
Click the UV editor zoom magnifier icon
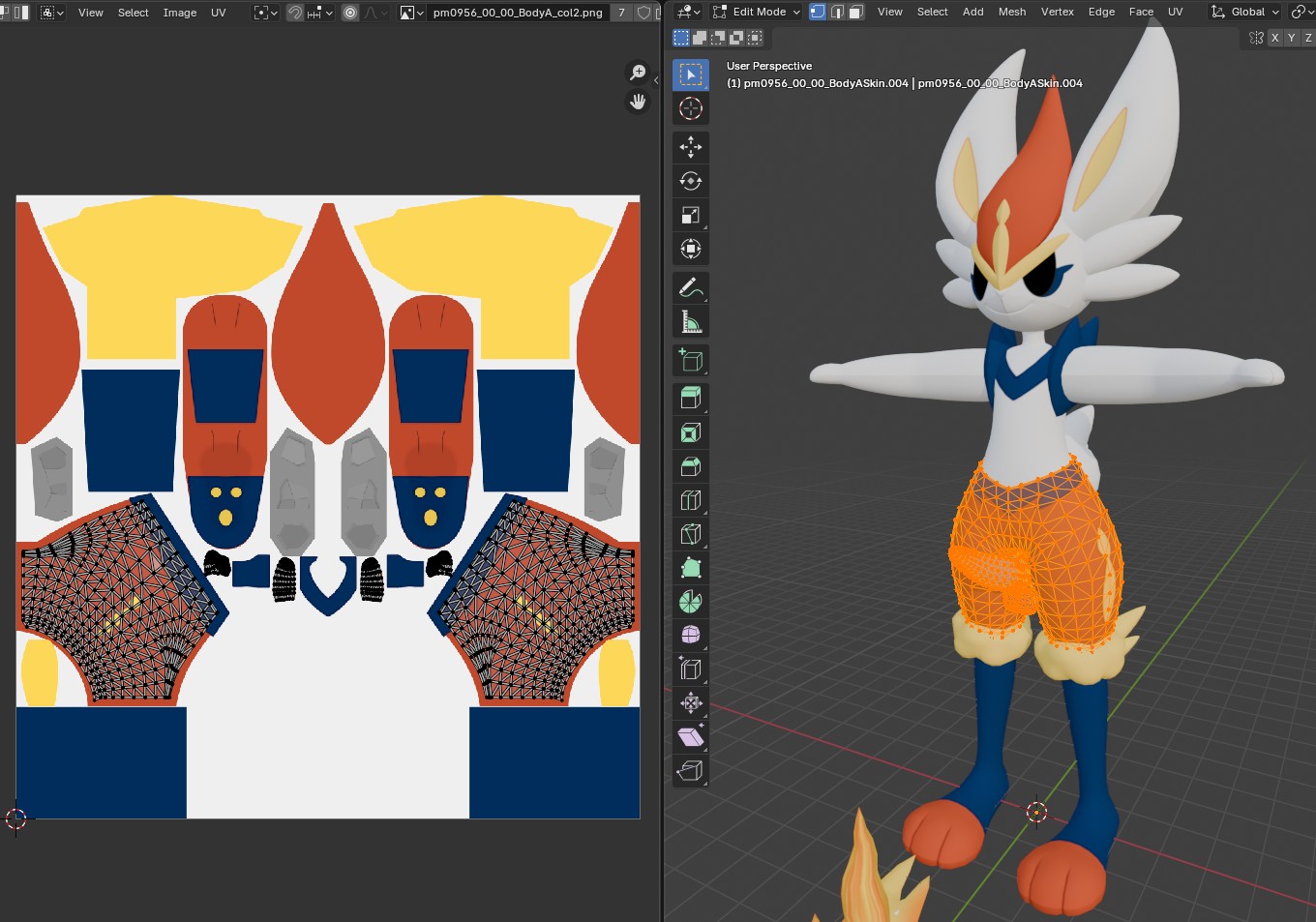point(638,73)
